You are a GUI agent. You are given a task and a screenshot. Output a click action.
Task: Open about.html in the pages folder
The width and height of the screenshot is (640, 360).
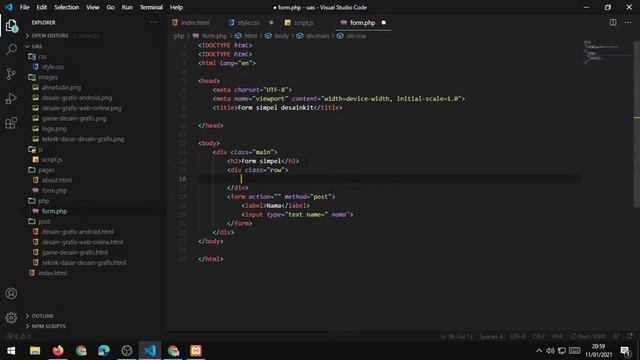point(56,180)
